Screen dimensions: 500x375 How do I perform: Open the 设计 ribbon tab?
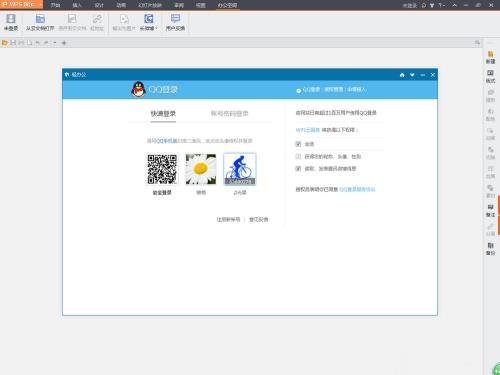99,5
